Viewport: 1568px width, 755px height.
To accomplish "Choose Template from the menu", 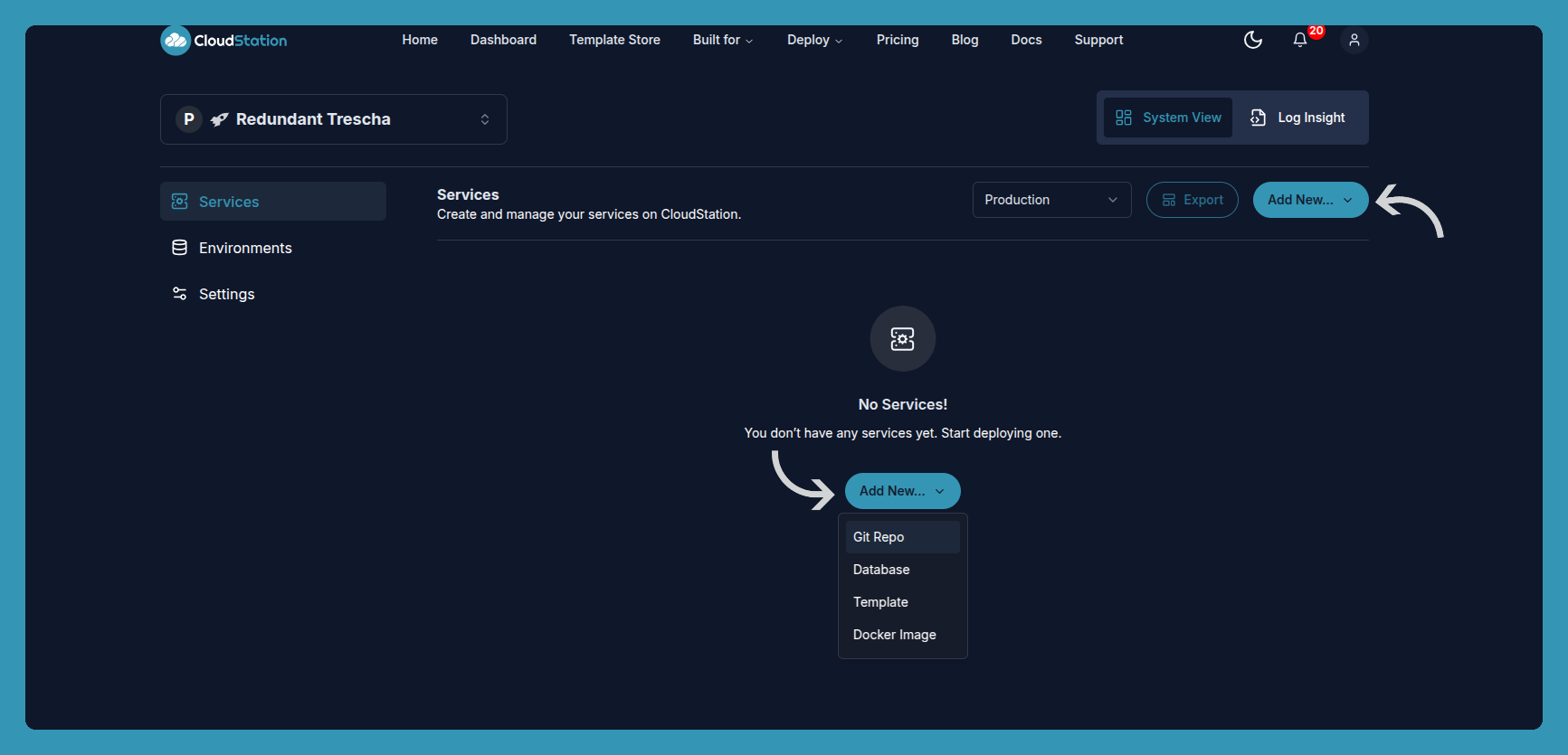I will coord(903,602).
